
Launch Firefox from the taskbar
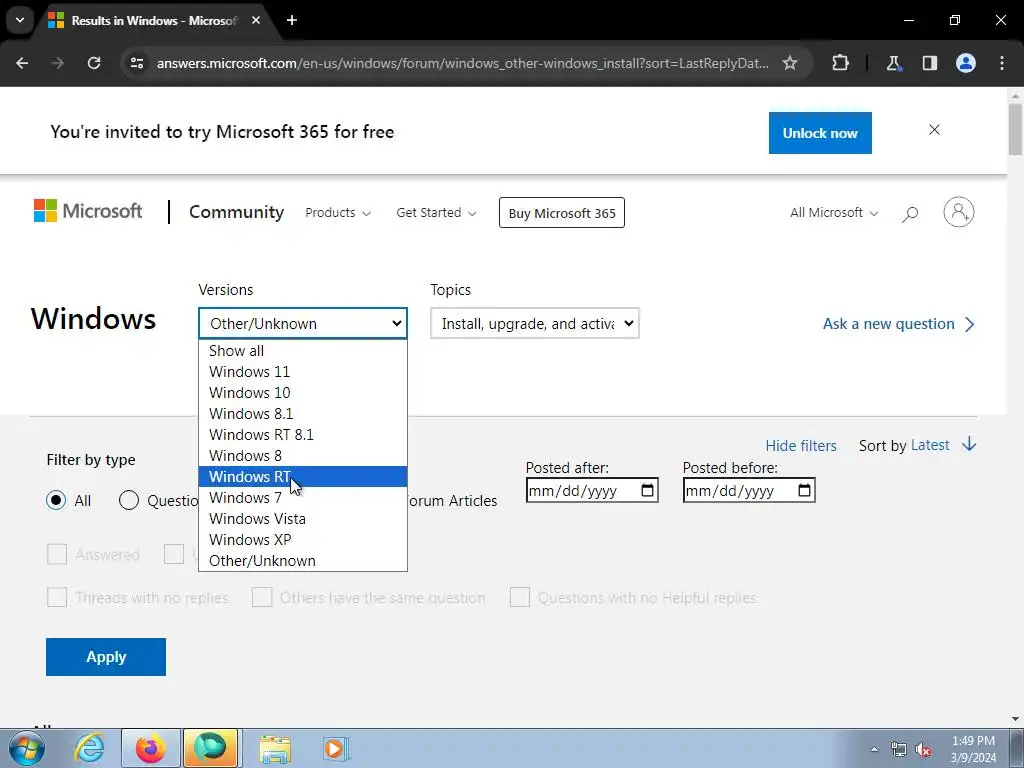pyautogui.click(x=150, y=748)
